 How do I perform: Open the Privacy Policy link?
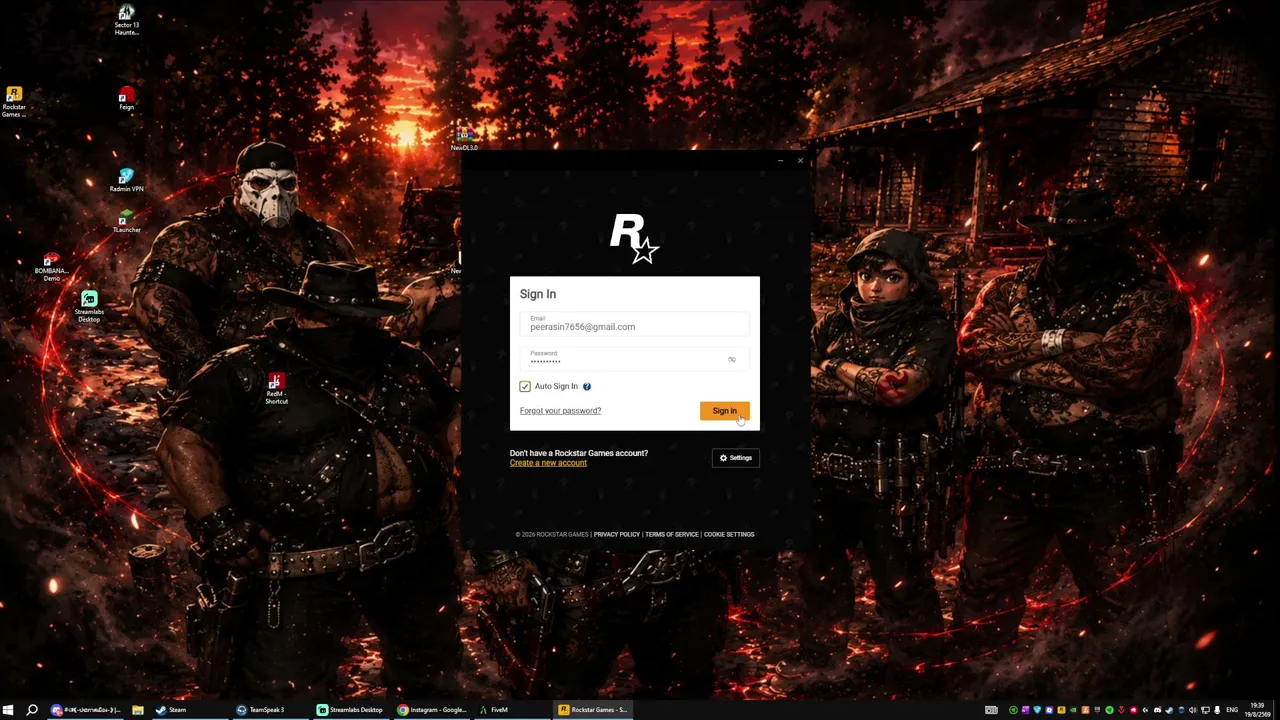616,534
